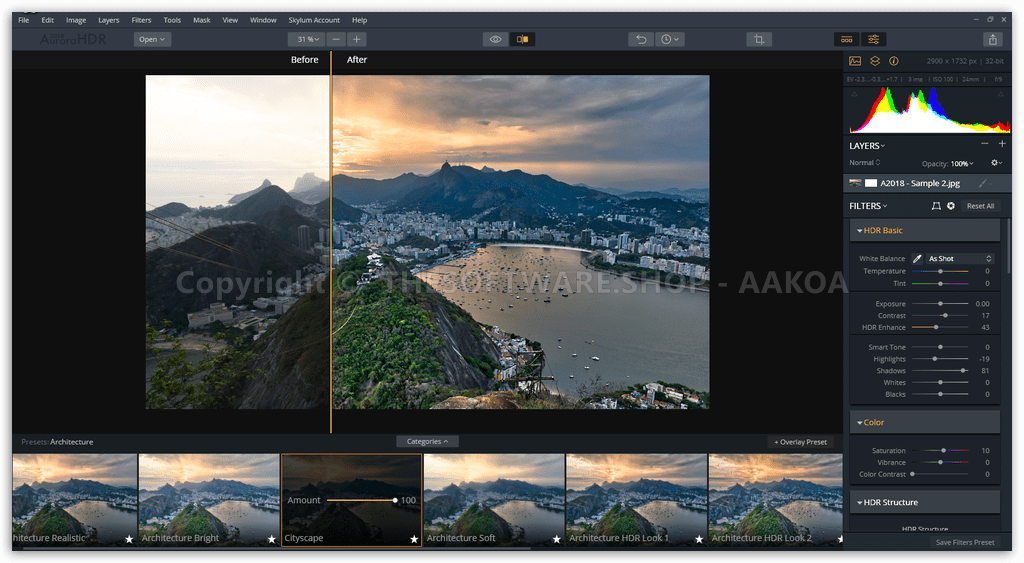Open the Layers menu
Viewport: 1024px width, 563px height.
click(x=108, y=20)
